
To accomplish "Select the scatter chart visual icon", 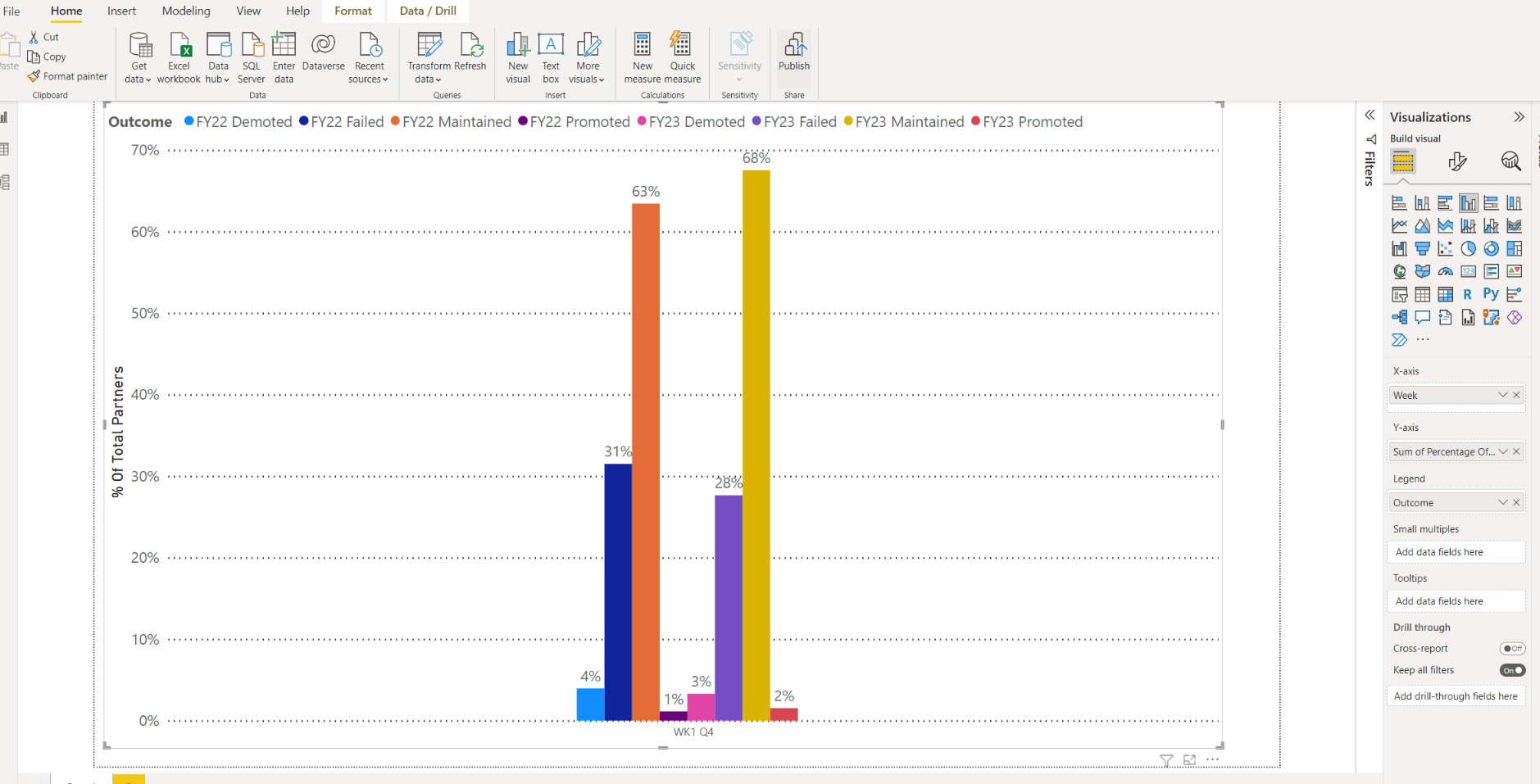I will [1445, 248].
